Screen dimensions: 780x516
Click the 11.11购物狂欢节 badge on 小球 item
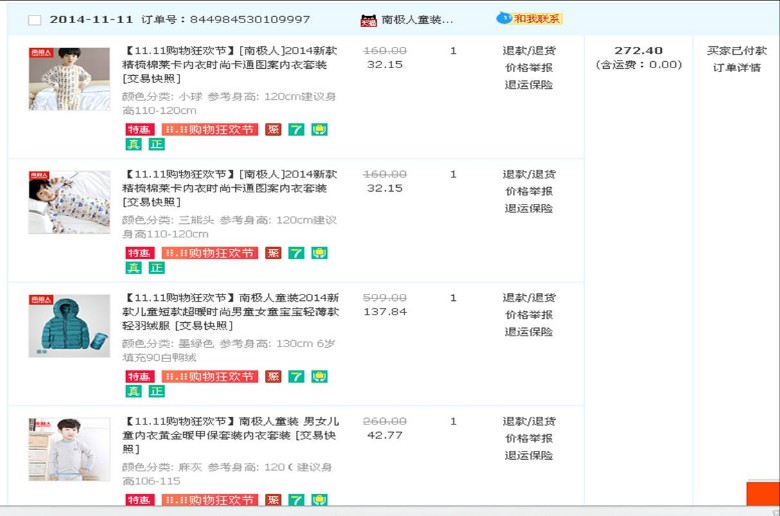tap(209, 129)
